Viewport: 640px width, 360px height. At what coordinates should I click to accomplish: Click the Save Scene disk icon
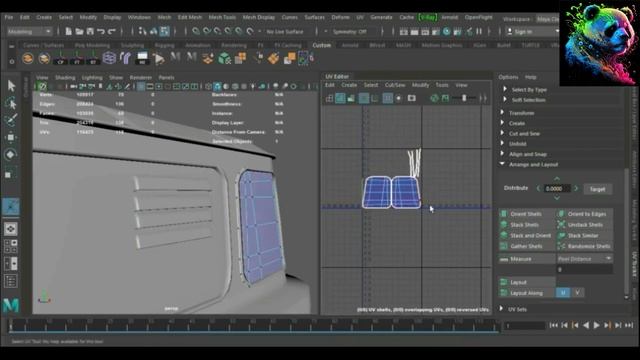[90, 31]
